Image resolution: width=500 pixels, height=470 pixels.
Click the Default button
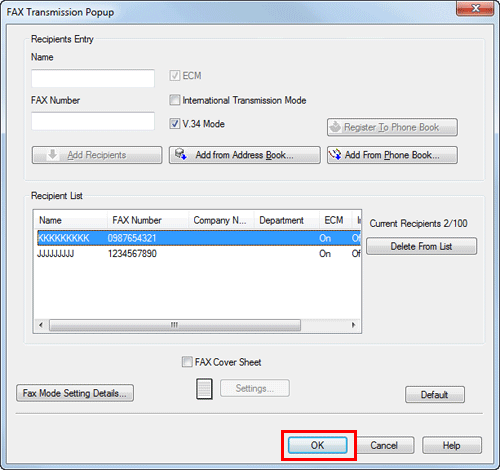[435, 395]
